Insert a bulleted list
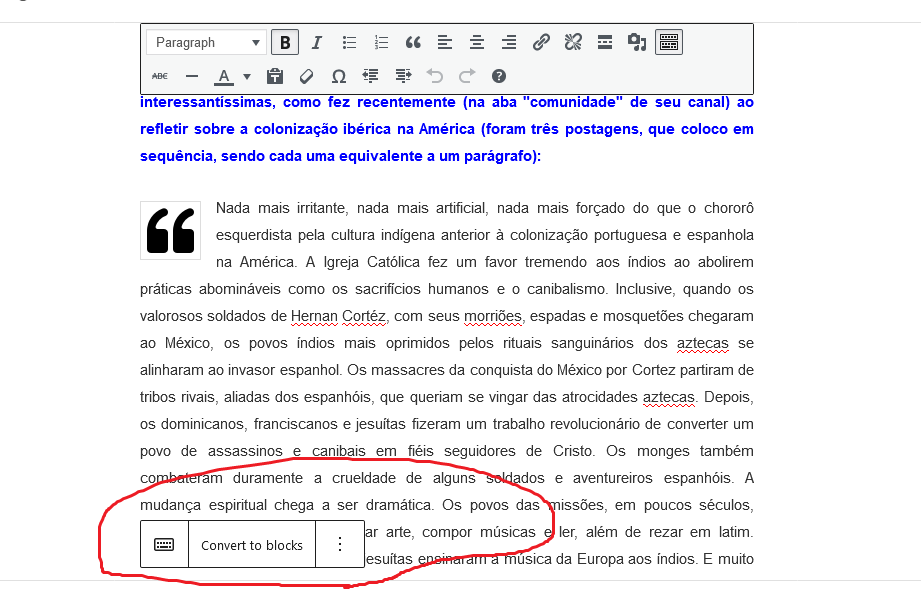 [349, 42]
